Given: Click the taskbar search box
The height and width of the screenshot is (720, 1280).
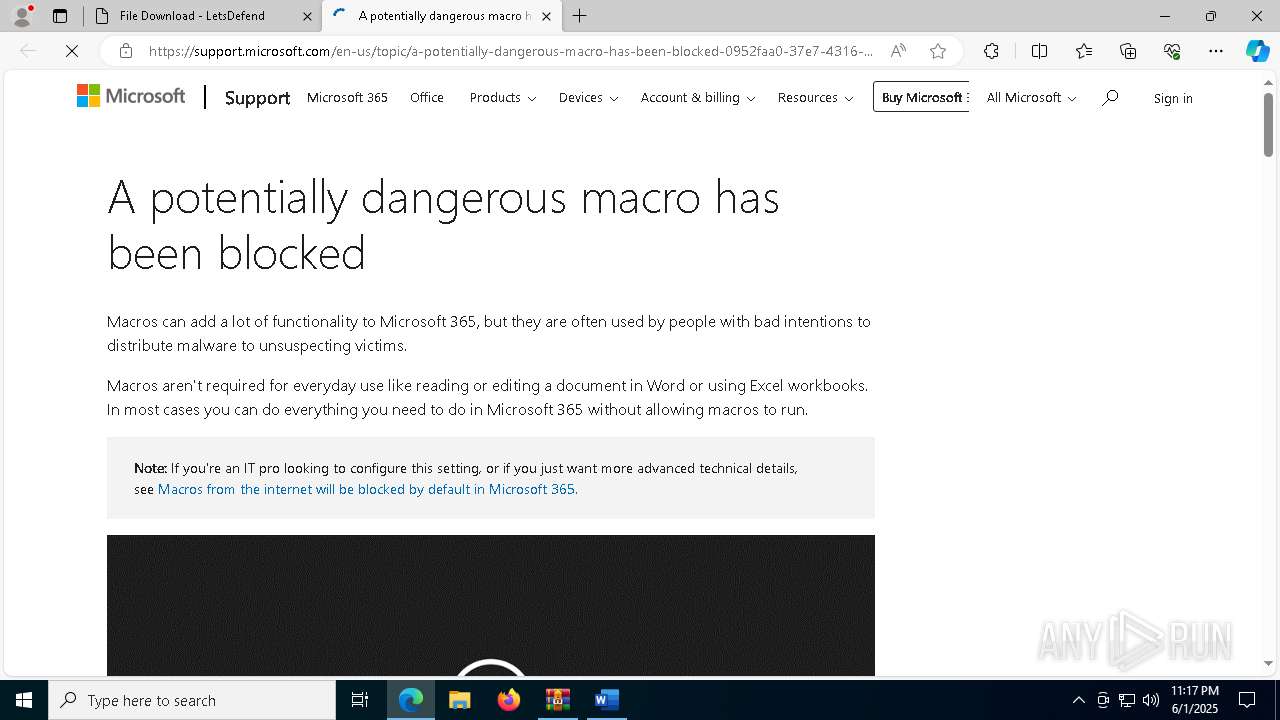Looking at the screenshot, I should [192, 700].
